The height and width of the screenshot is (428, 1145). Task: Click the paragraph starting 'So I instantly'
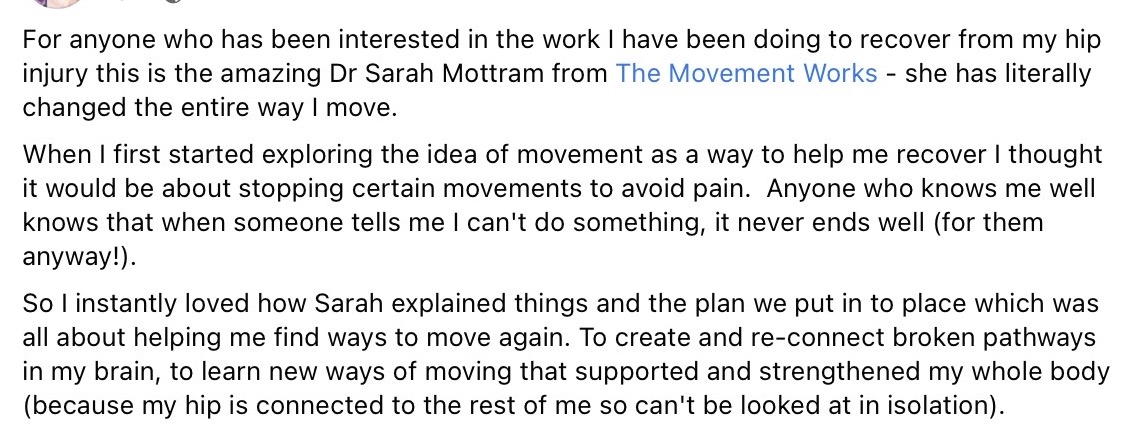click(x=566, y=355)
